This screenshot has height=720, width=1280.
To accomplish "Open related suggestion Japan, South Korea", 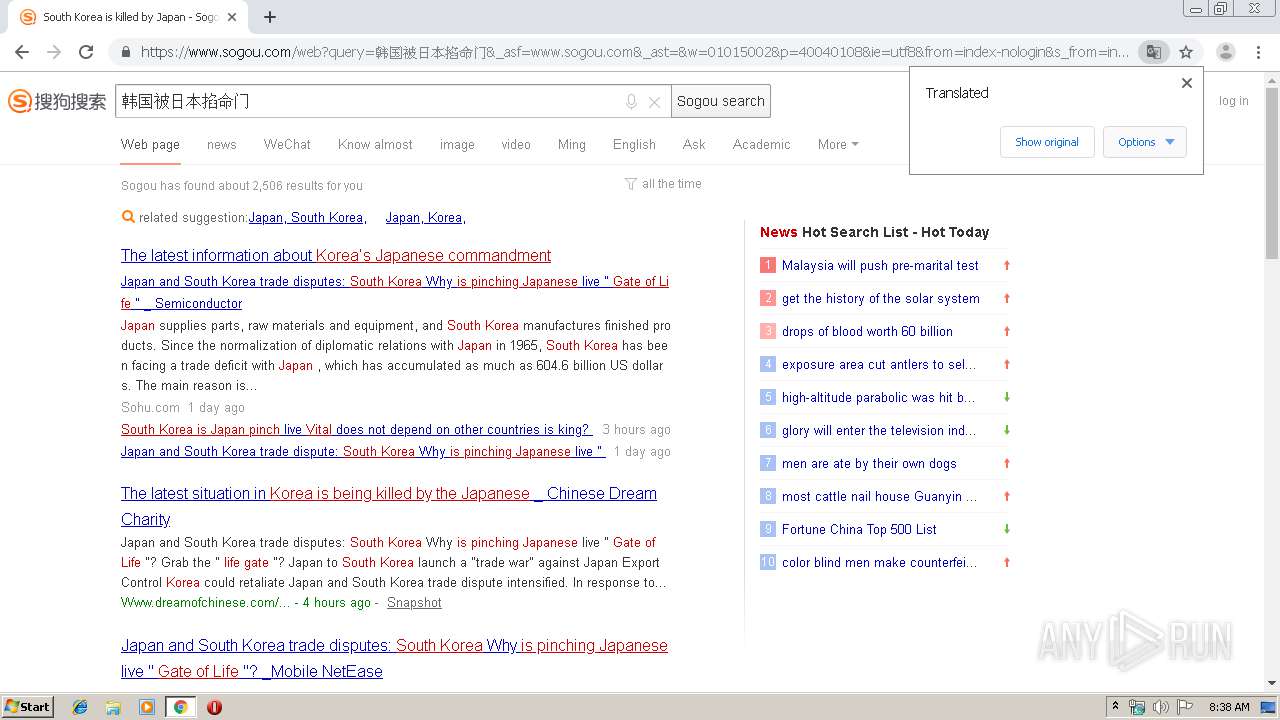I will point(308,217).
